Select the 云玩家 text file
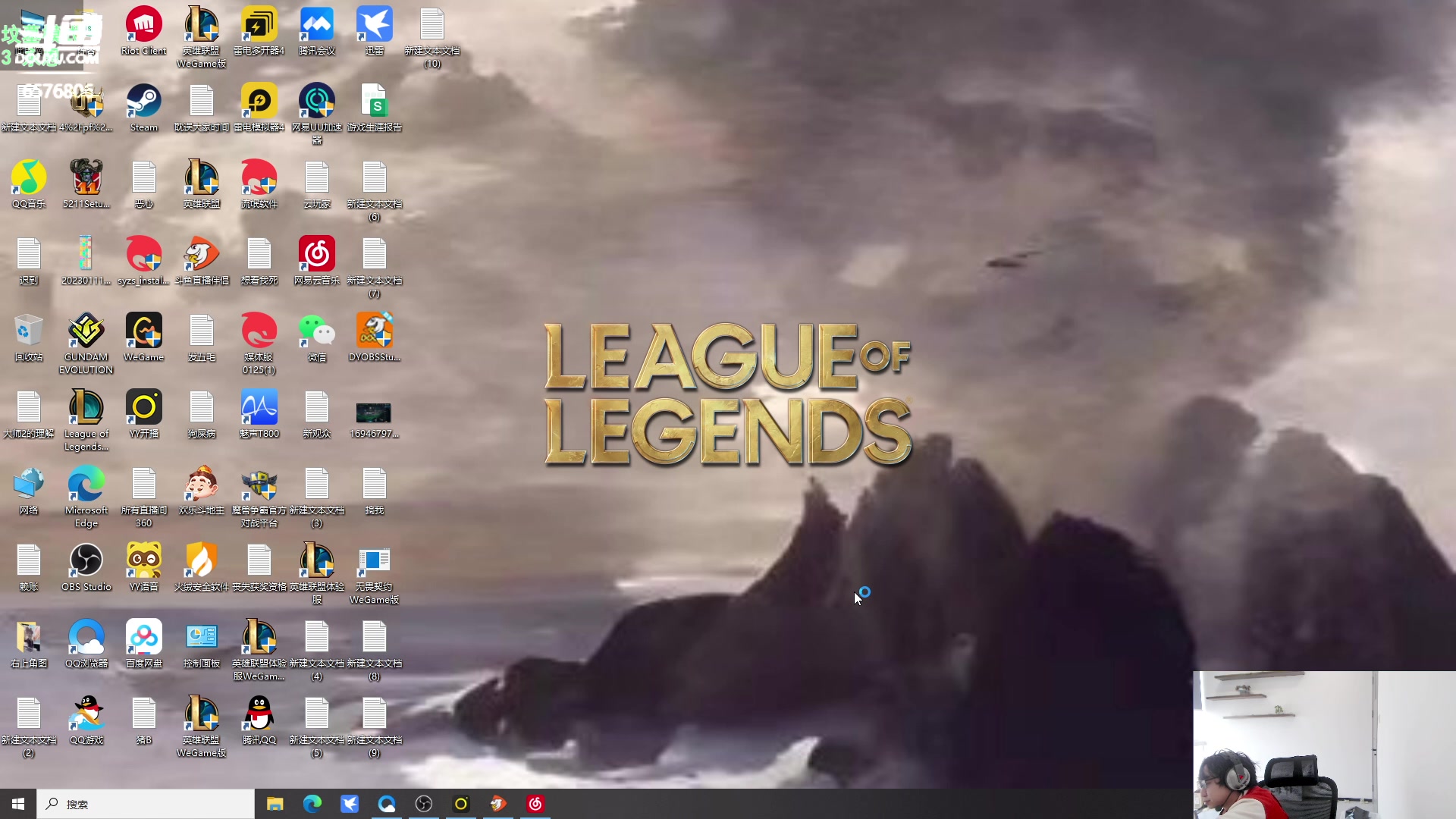The image size is (1456, 819). (x=316, y=185)
